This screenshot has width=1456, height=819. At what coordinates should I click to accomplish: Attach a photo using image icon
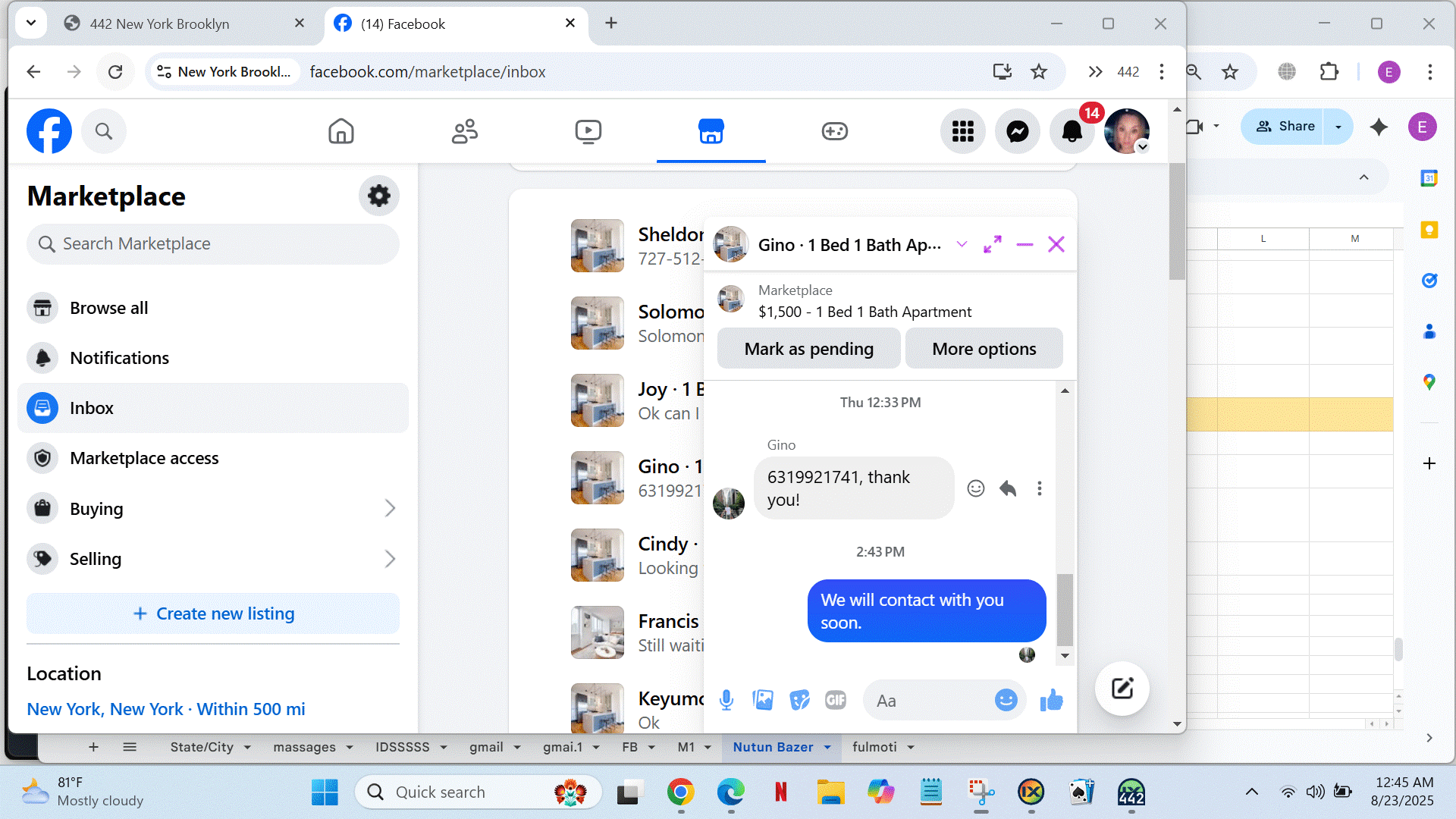tap(763, 700)
